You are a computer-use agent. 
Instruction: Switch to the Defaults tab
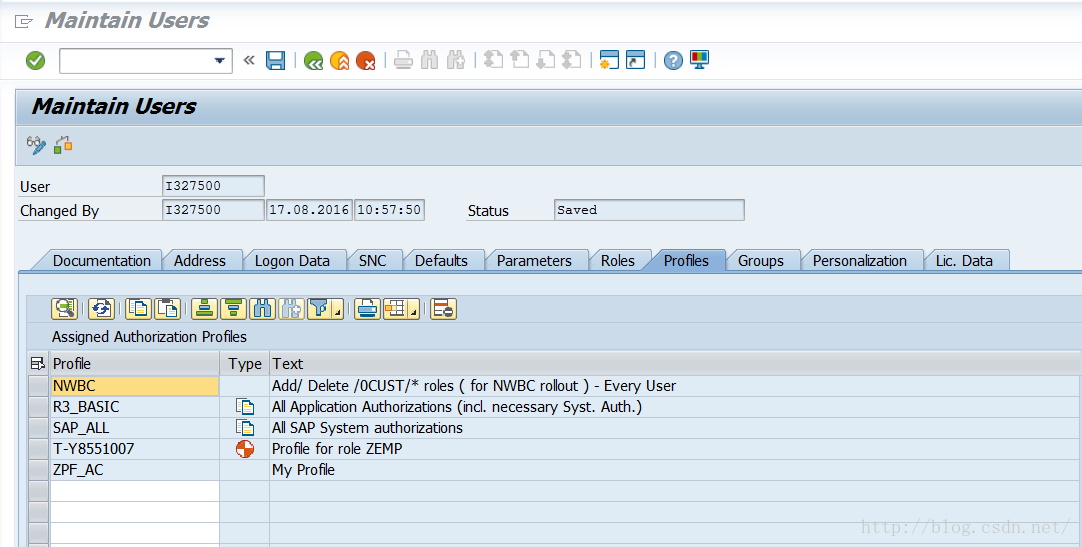coord(441,261)
